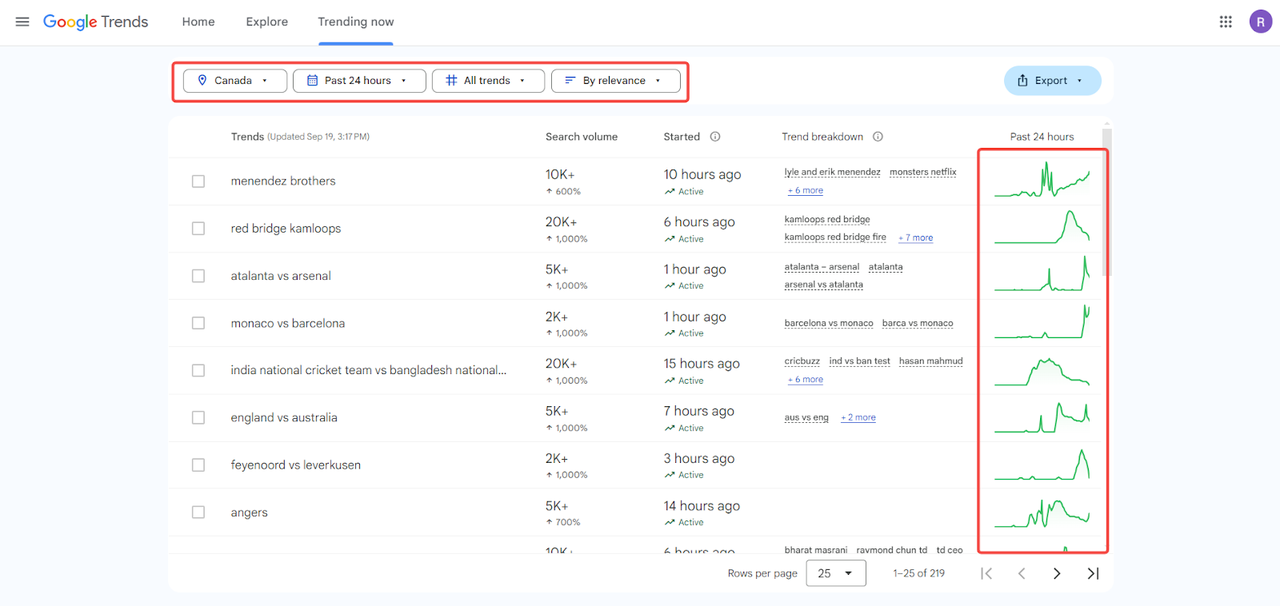Click the barca vs monaco query
The height and width of the screenshot is (606, 1280).
pyautogui.click(x=918, y=324)
